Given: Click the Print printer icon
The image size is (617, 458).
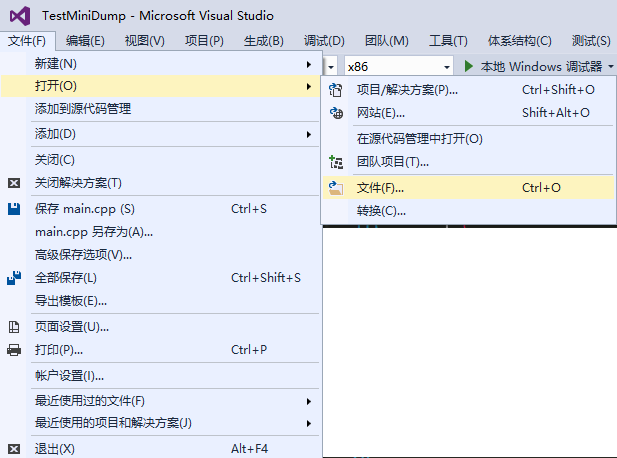Looking at the screenshot, I should point(14,350).
